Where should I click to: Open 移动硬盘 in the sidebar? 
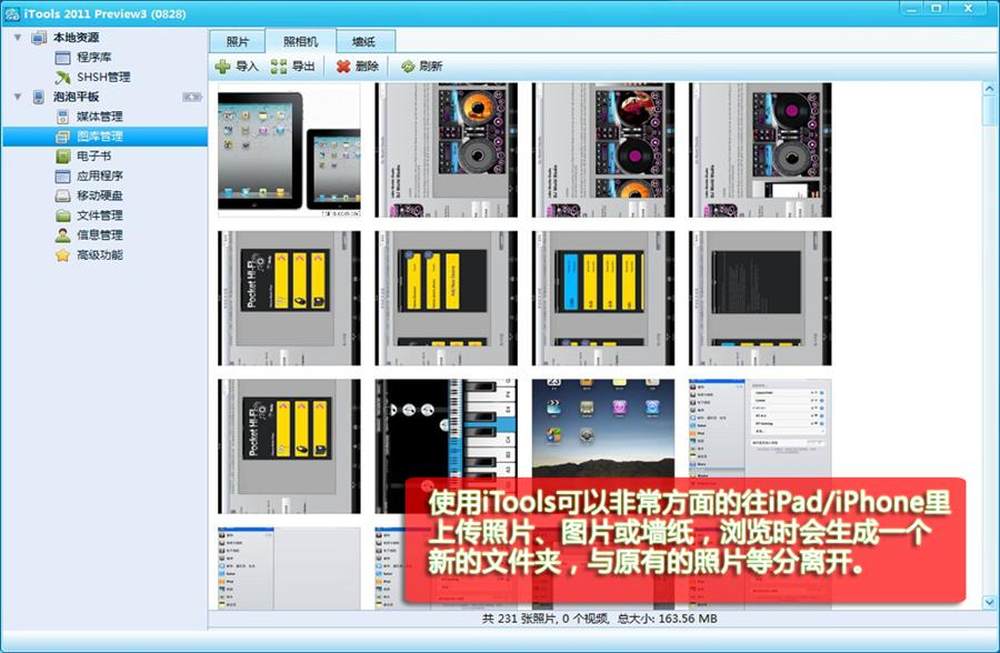click(99, 196)
